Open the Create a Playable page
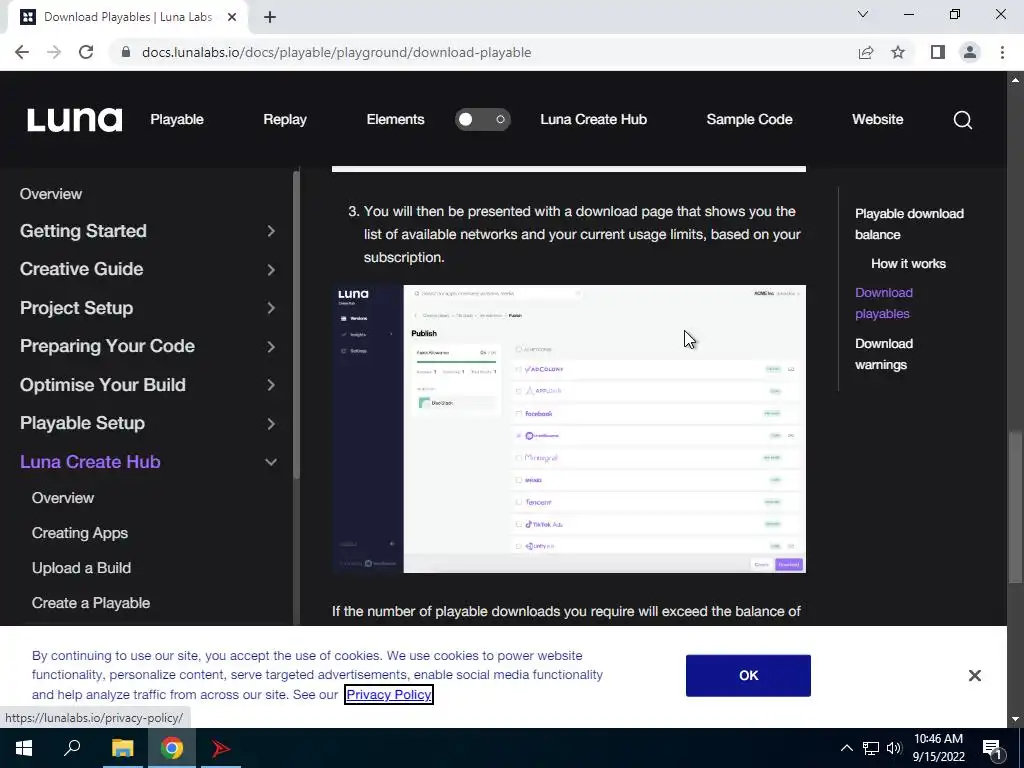Image resolution: width=1024 pixels, height=768 pixels. coord(91,603)
